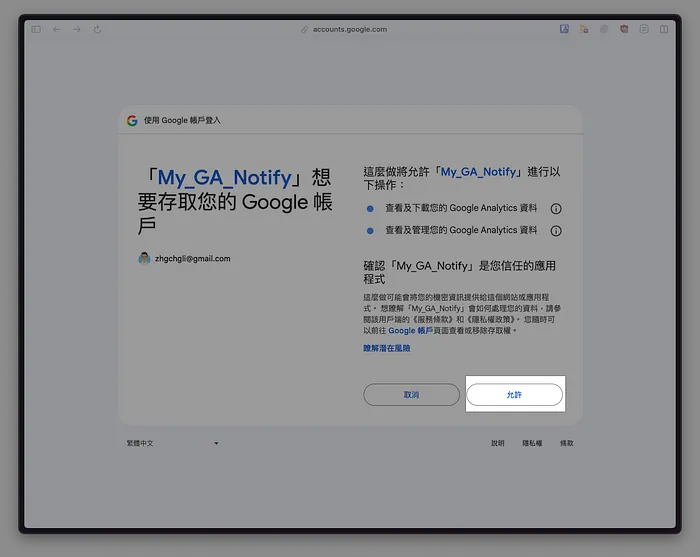Click the 條款 (Terms) footer link
This screenshot has width=700, height=557.
(x=567, y=443)
